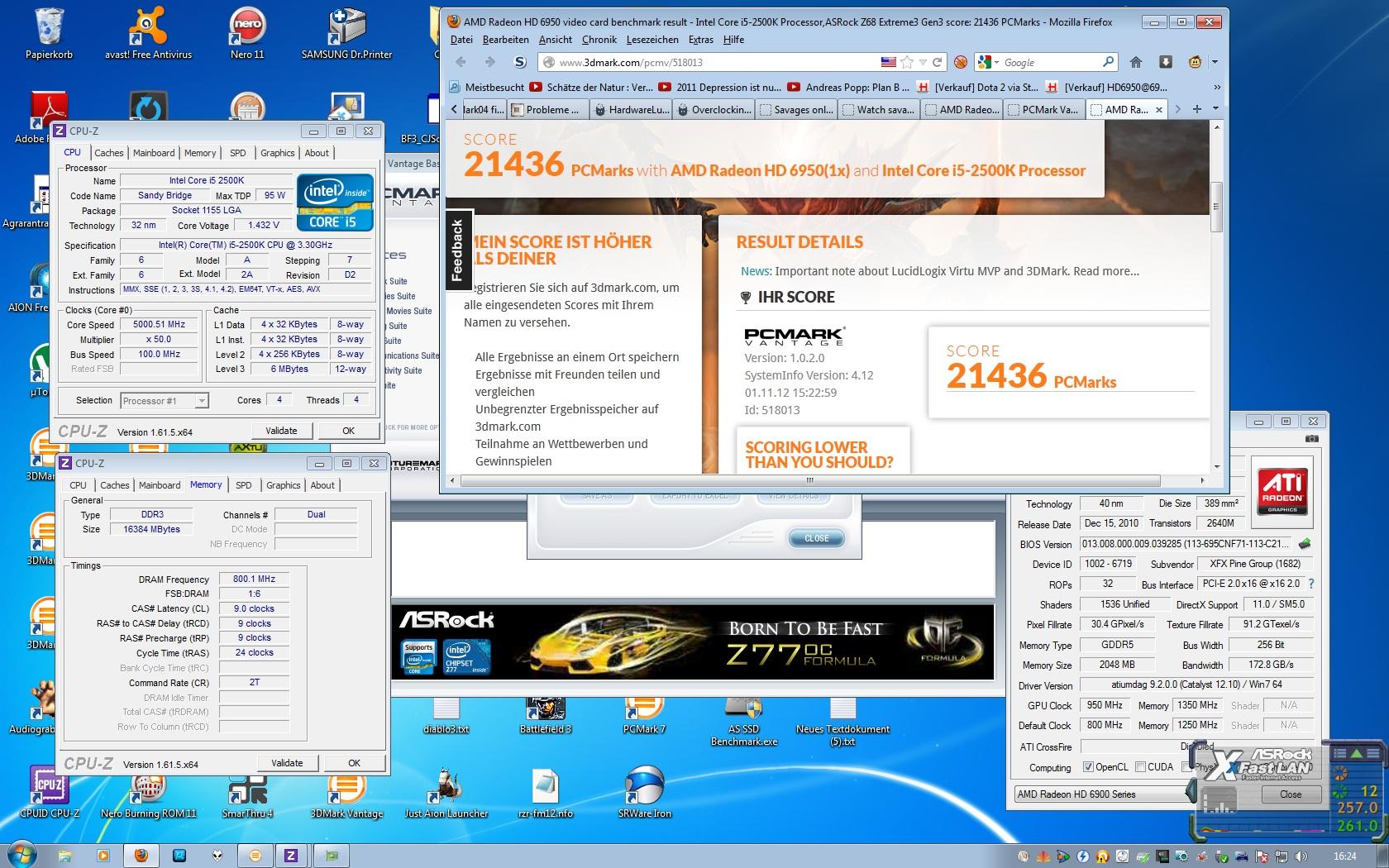
Task: Click the purple CPU-Z icon in the taskbar
Action: (291, 856)
